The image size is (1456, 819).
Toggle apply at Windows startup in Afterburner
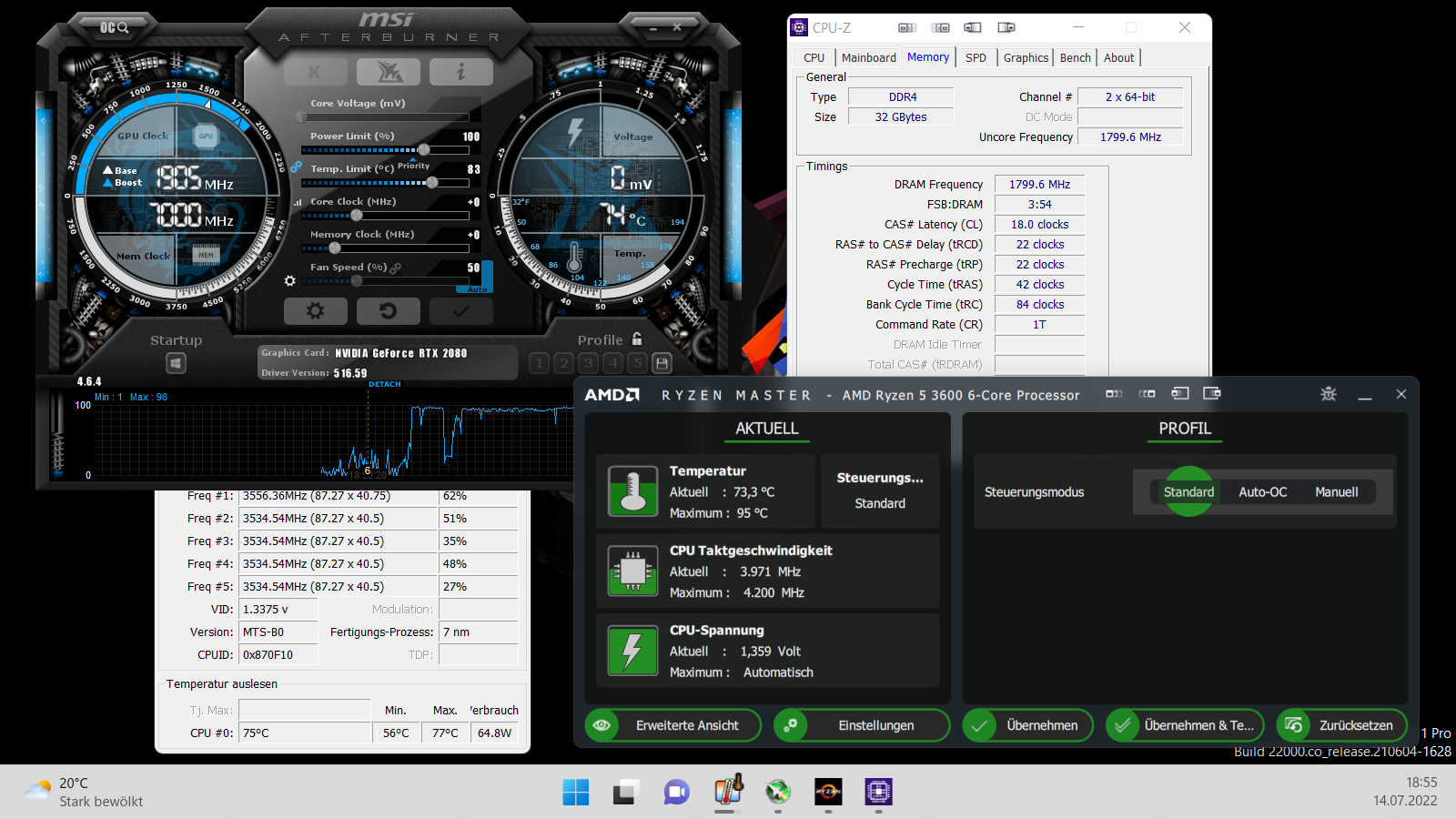177,364
